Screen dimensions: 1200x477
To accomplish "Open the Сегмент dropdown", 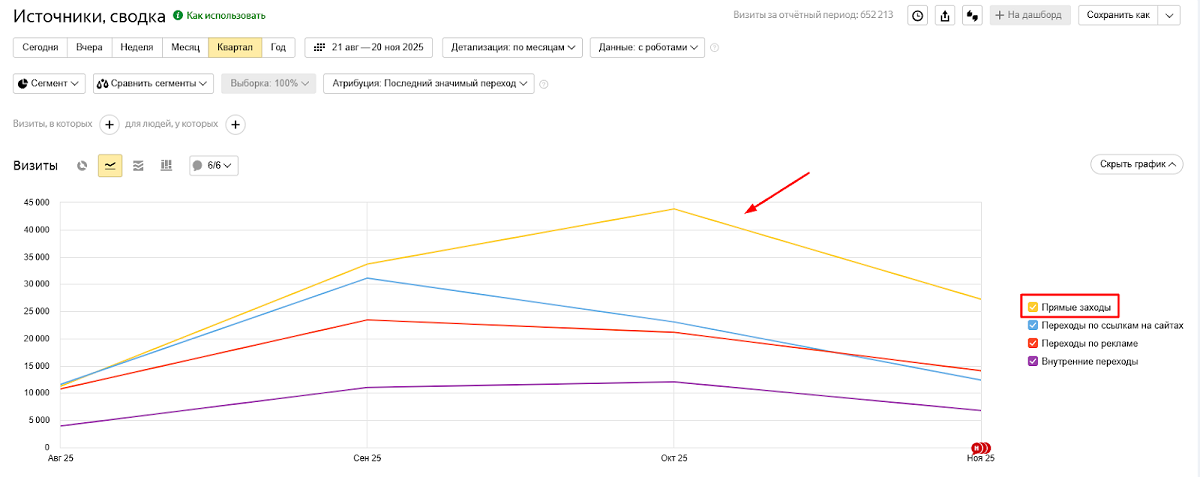I will tap(50, 84).
